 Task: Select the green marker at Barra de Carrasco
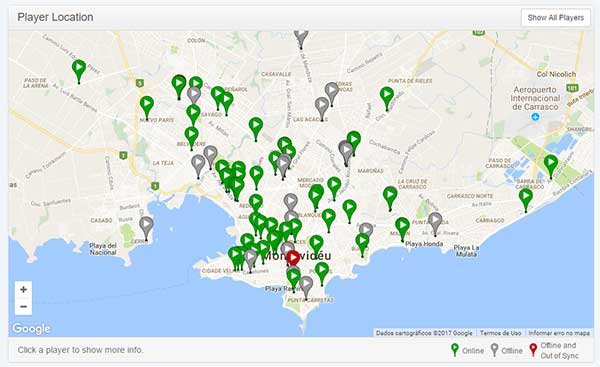(x=551, y=166)
